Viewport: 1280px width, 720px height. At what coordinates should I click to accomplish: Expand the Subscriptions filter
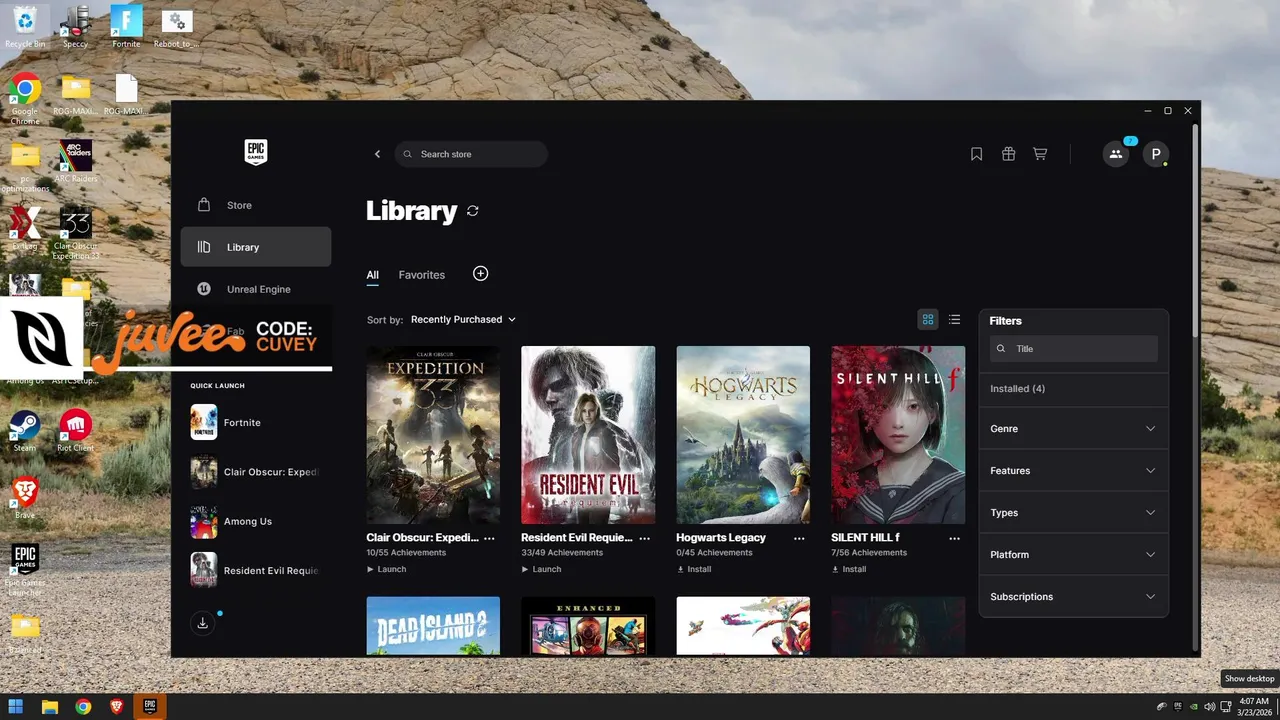1073,597
